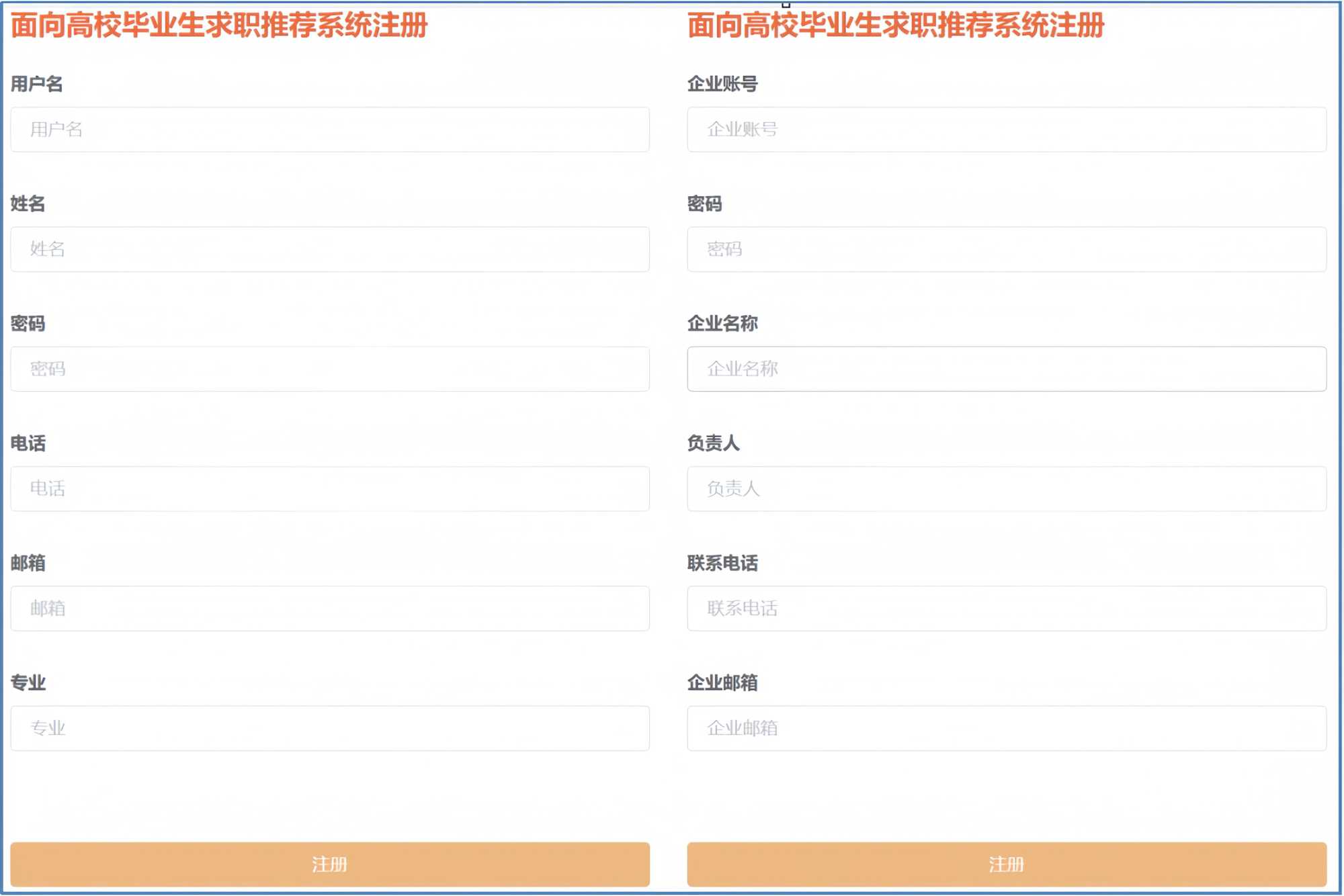Click the bold 用户名 label text
The image size is (1344, 896).
click(36, 84)
